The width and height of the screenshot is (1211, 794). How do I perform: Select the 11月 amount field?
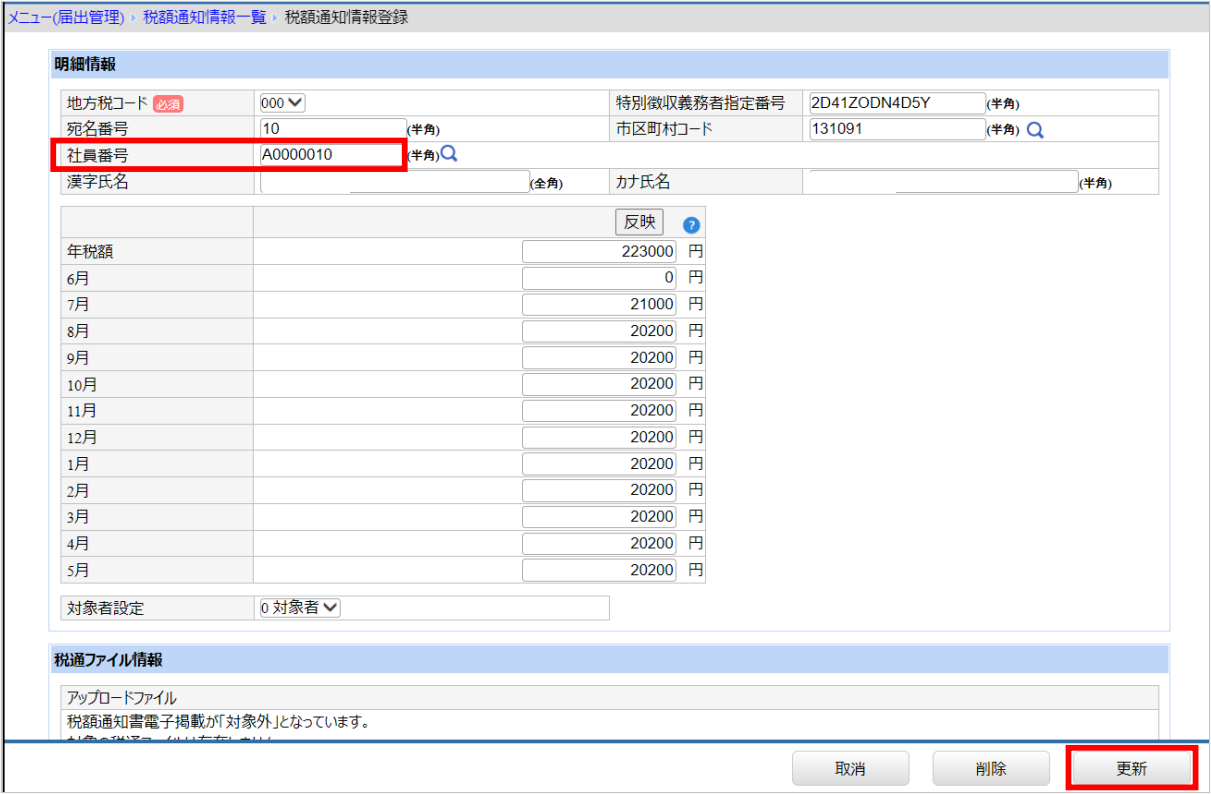(x=600, y=410)
